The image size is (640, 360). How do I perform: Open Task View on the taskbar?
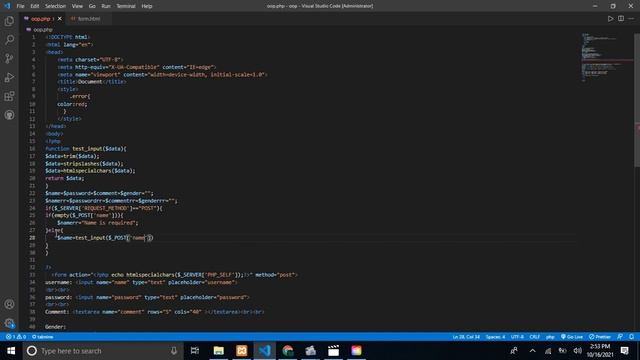point(195,351)
